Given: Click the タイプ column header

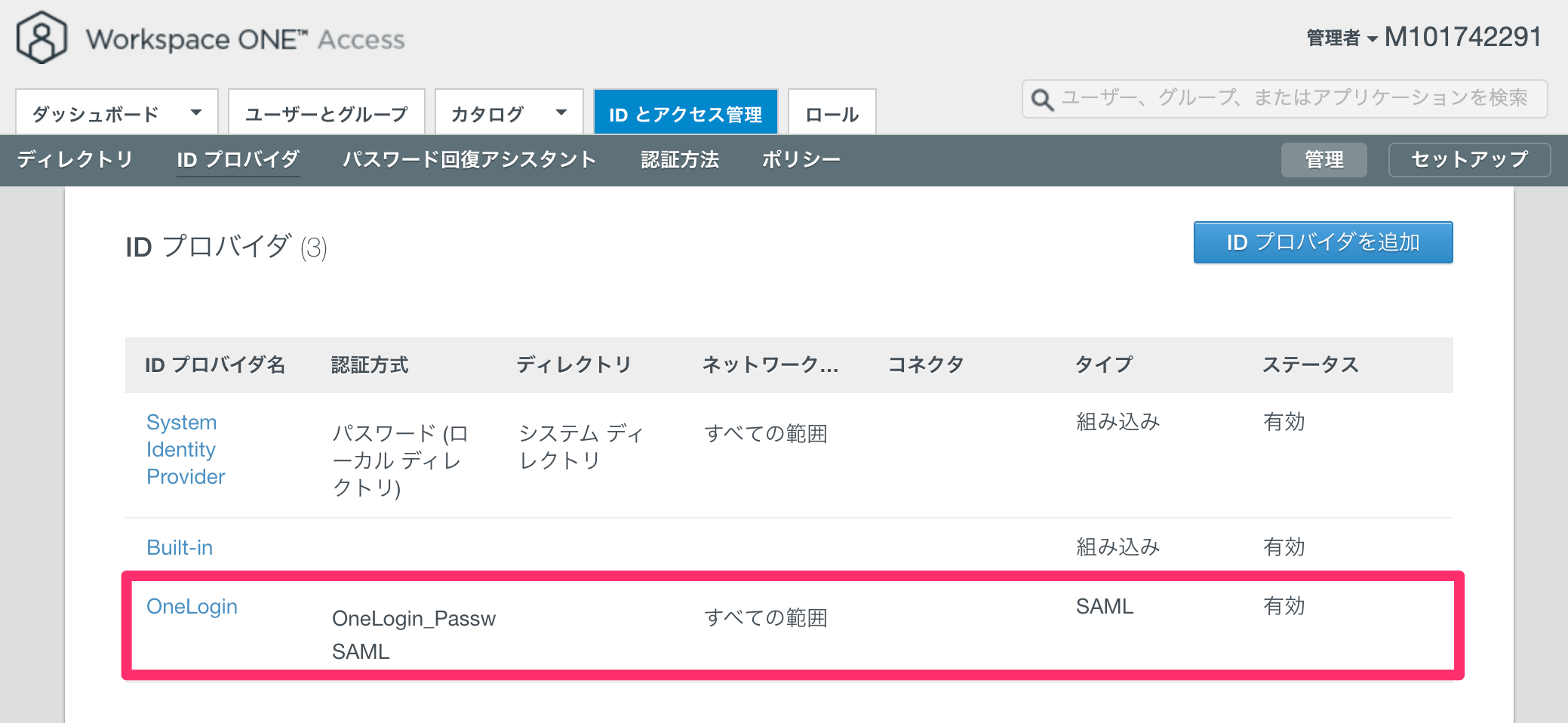Looking at the screenshot, I should (x=1103, y=365).
